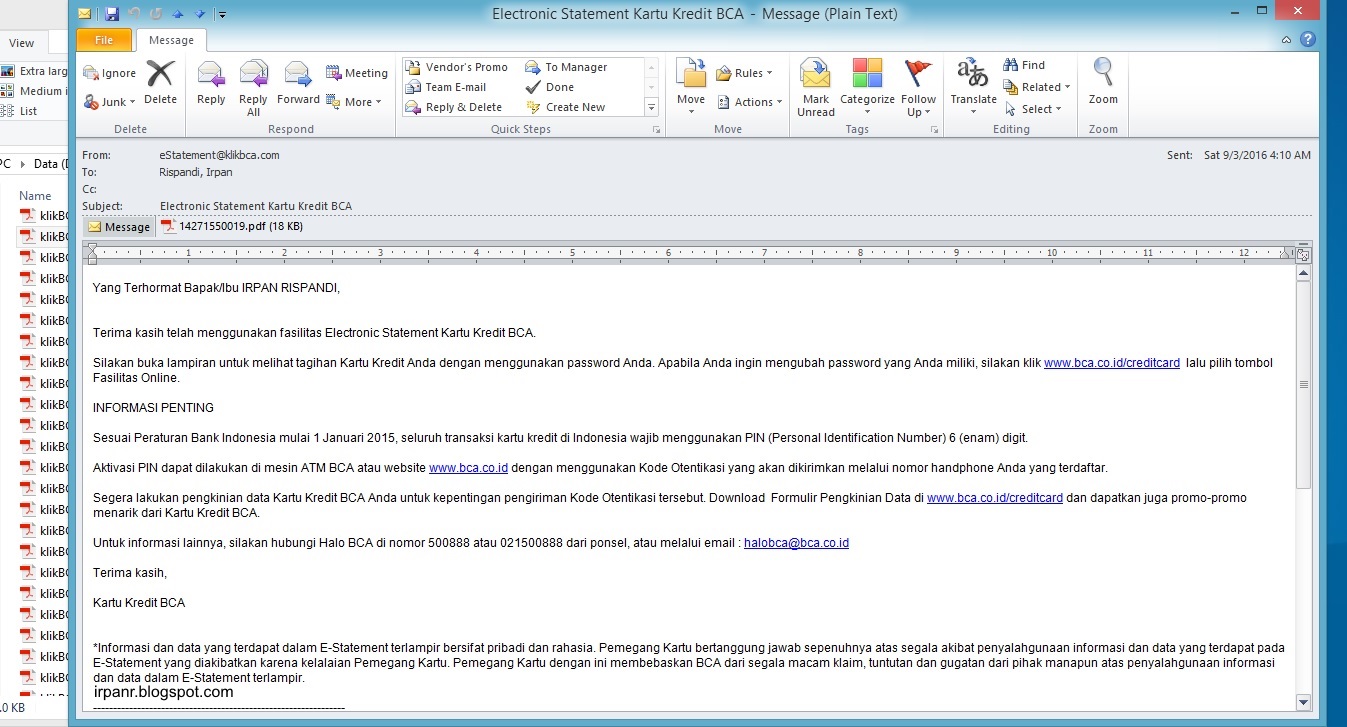
Task: Expand the Rules dropdown
Action: (x=745, y=73)
